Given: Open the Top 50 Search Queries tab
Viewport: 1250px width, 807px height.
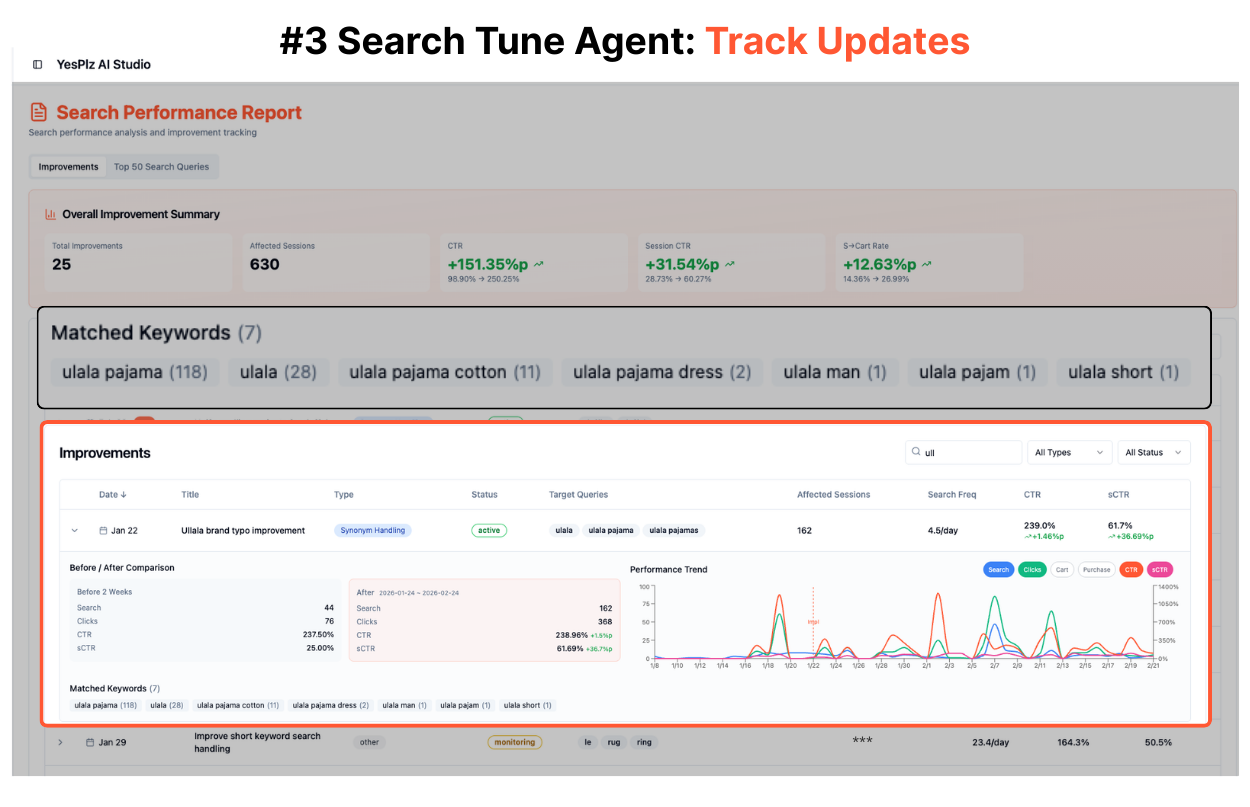Looking at the screenshot, I should [x=161, y=167].
